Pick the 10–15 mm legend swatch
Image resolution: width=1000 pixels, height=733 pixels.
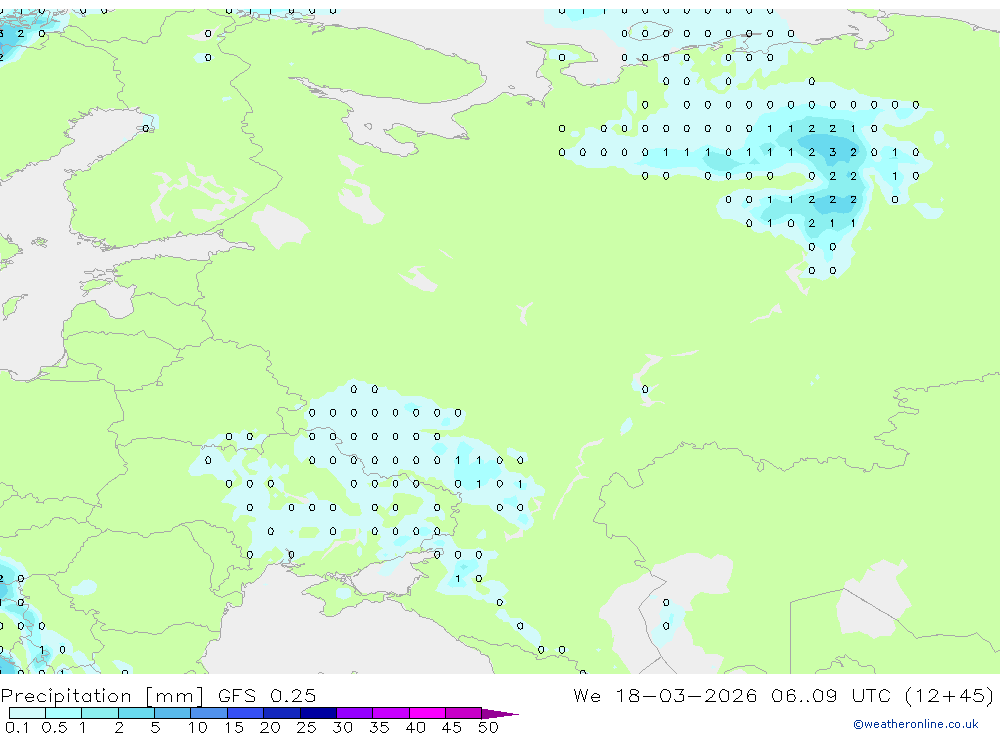209,713
